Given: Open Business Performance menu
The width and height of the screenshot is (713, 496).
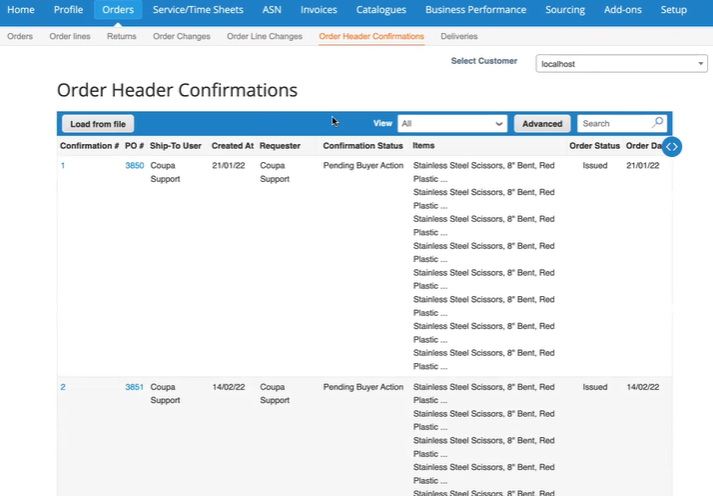Looking at the screenshot, I should pos(476,10).
